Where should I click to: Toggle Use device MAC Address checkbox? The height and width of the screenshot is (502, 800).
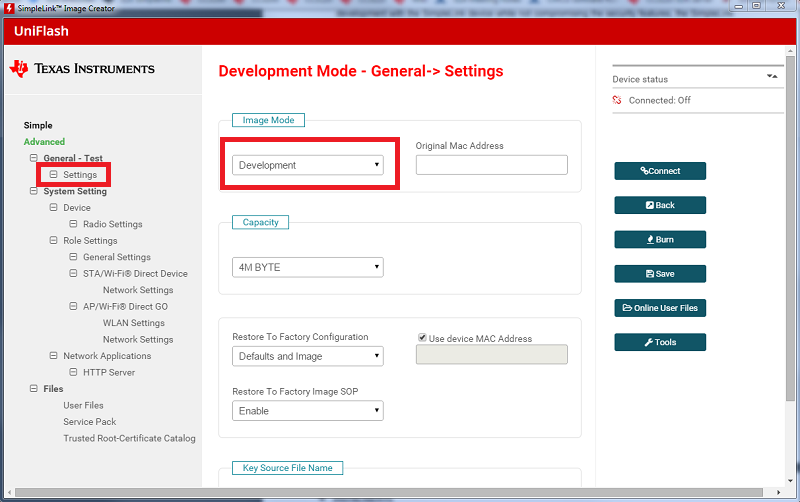click(422, 338)
